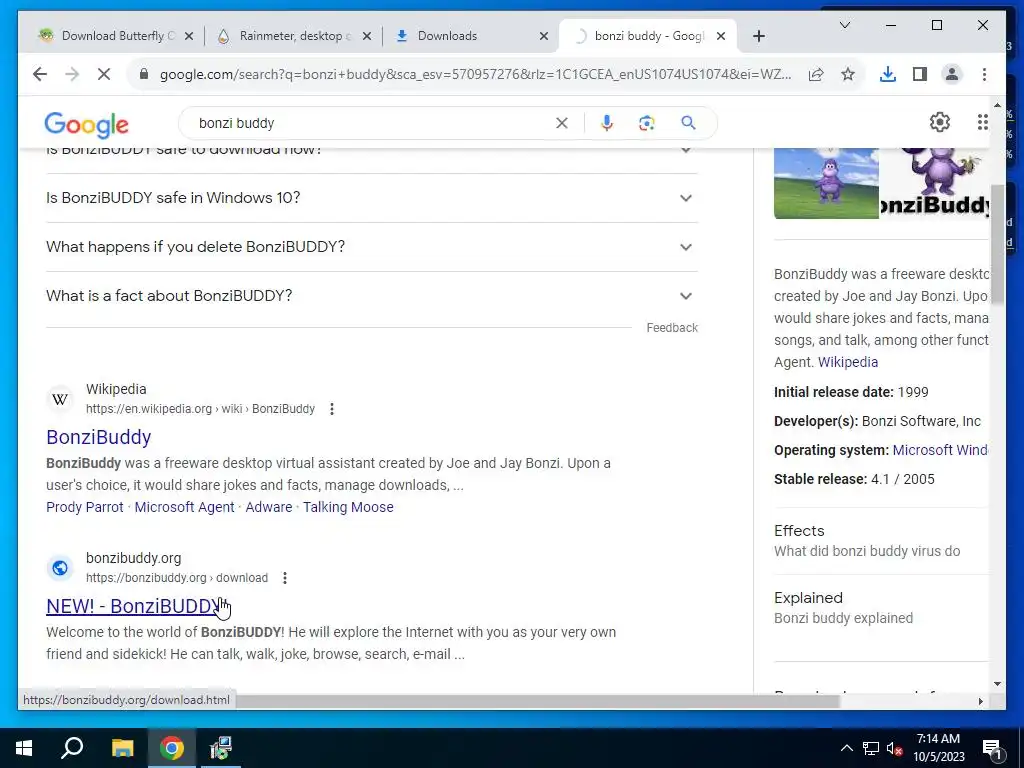Open the Wikipedia link in the knowledge panel
This screenshot has height=768, width=1024.
(848, 362)
